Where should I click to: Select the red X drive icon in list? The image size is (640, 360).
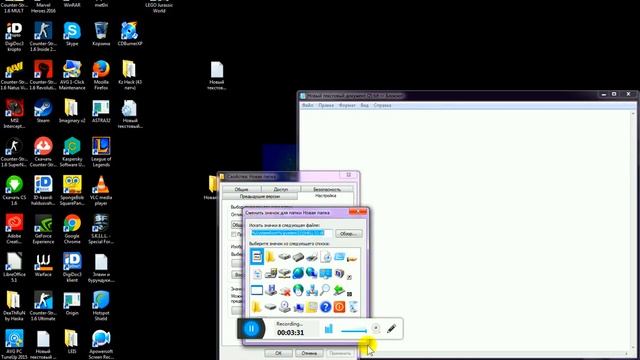pyautogui.click(x=284, y=290)
